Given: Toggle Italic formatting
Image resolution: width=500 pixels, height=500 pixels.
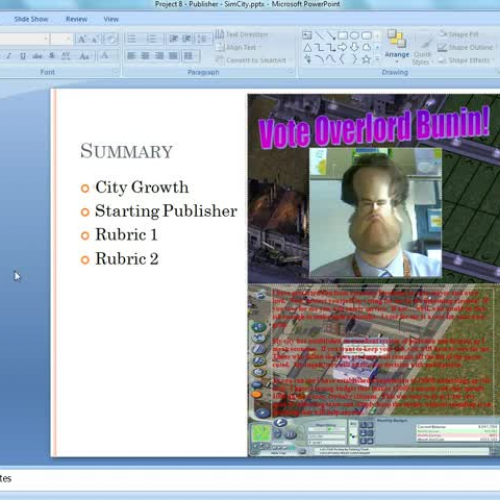Looking at the screenshot, I should point(9,56).
